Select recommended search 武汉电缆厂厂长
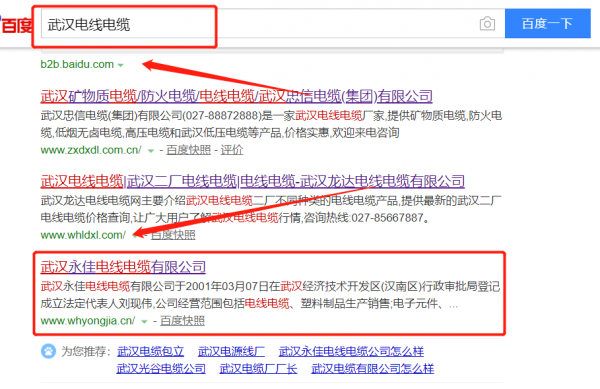The width and height of the screenshot is (600, 389). (x=258, y=368)
